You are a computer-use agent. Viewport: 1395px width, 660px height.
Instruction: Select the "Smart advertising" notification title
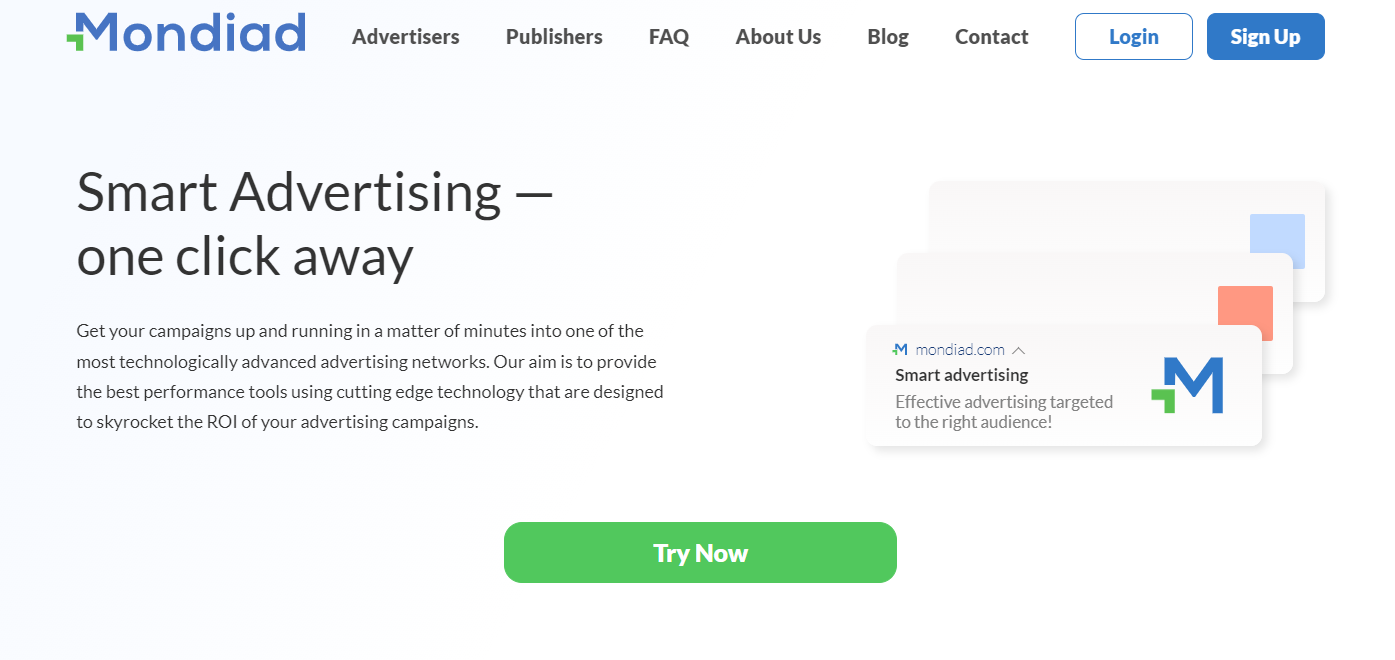click(961, 375)
